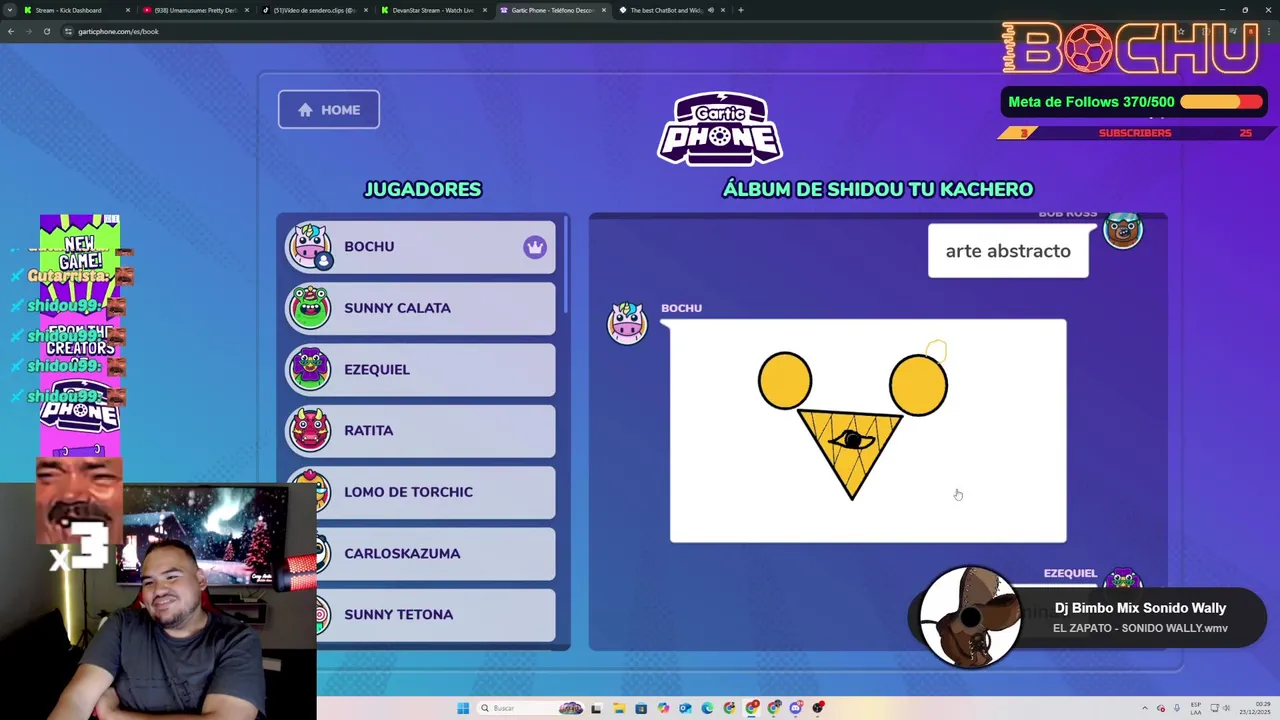This screenshot has width=1280, height=720.
Task: Click the 'ÁLBUM DE SHIDOU TU KACHERO' heading
Action: [x=878, y=189]
